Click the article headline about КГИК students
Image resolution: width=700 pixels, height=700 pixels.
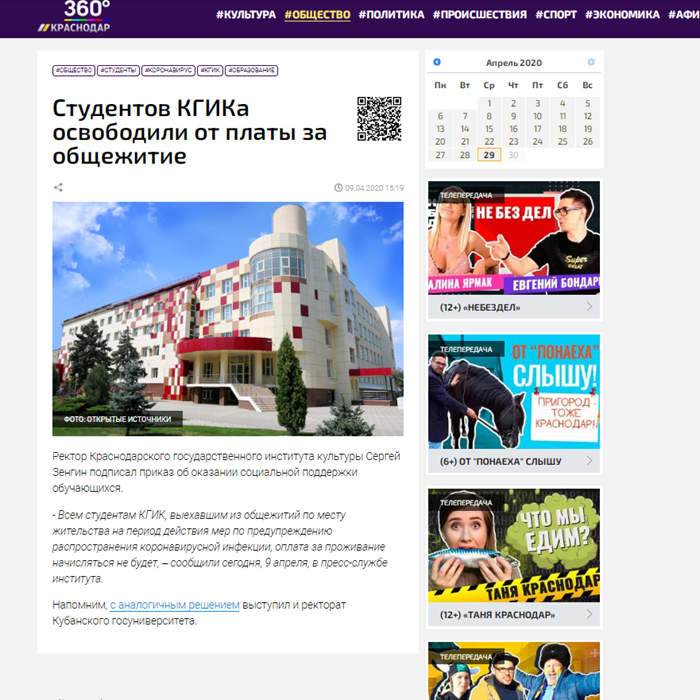click(x=190, y=133)
